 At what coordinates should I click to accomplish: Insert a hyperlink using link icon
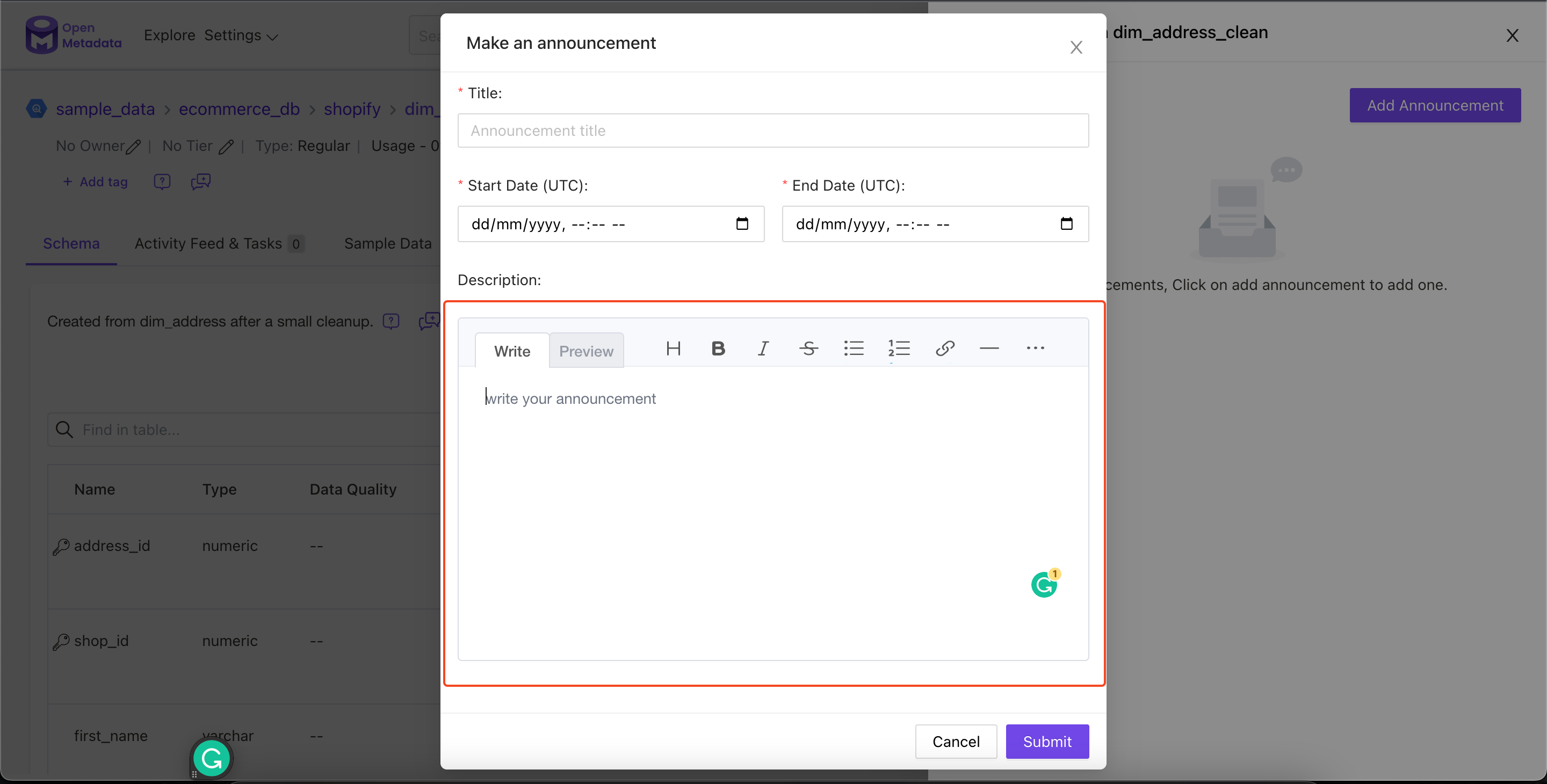click(x=945, y=349)
